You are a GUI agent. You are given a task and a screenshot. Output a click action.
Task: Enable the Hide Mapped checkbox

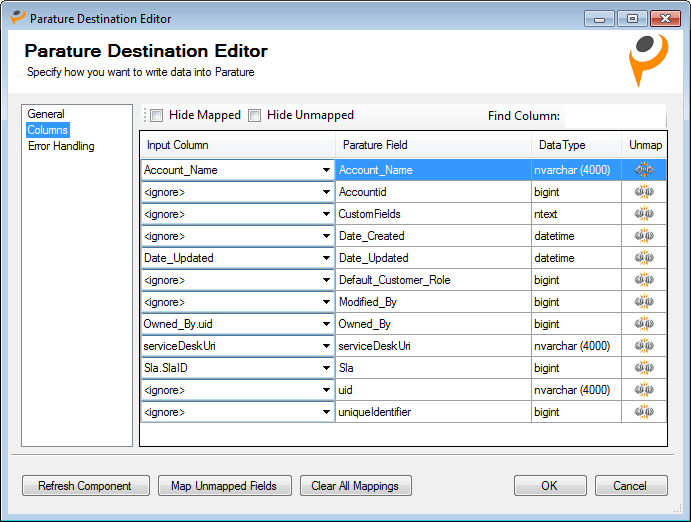click(x=156, y=115)
